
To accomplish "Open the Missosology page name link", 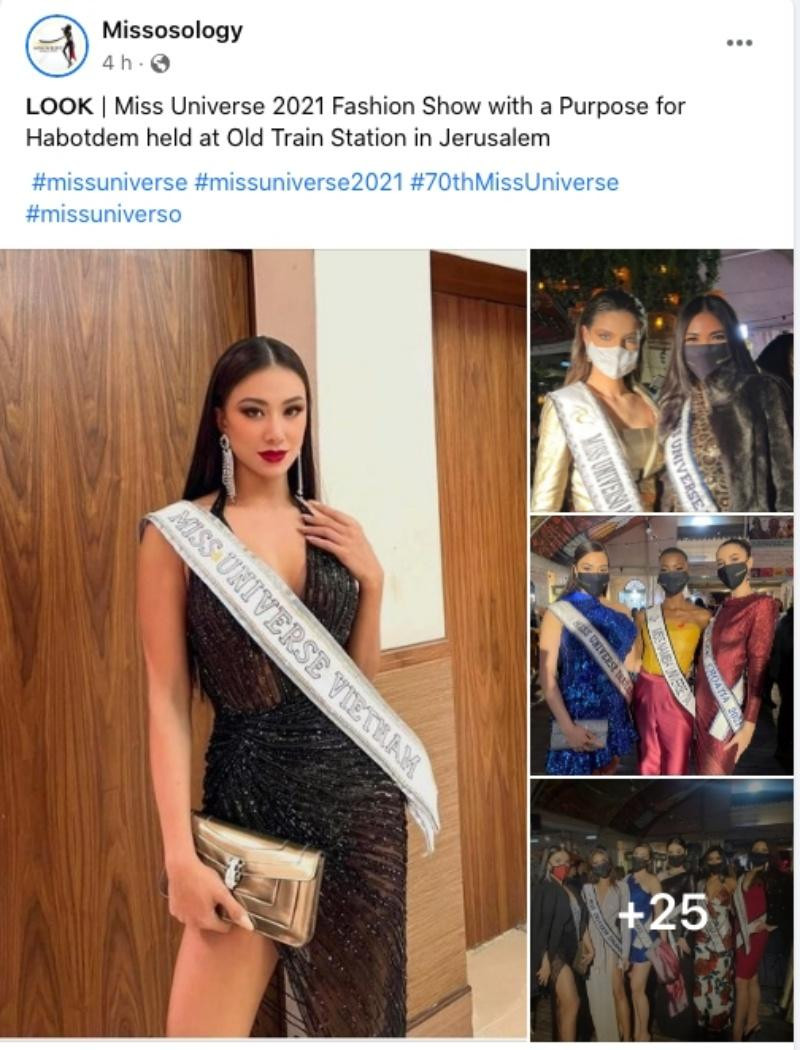I will click(x=172, y=30).
